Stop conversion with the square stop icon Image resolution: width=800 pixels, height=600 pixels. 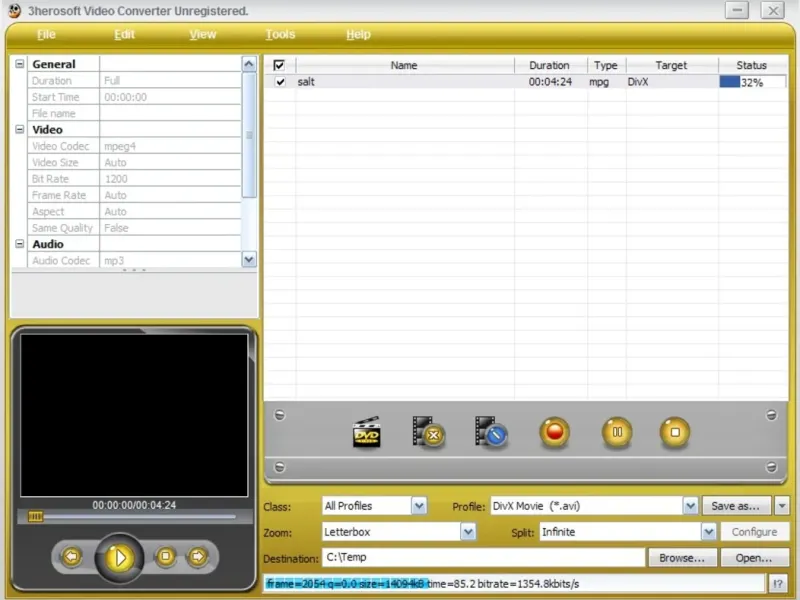(674, 433)
